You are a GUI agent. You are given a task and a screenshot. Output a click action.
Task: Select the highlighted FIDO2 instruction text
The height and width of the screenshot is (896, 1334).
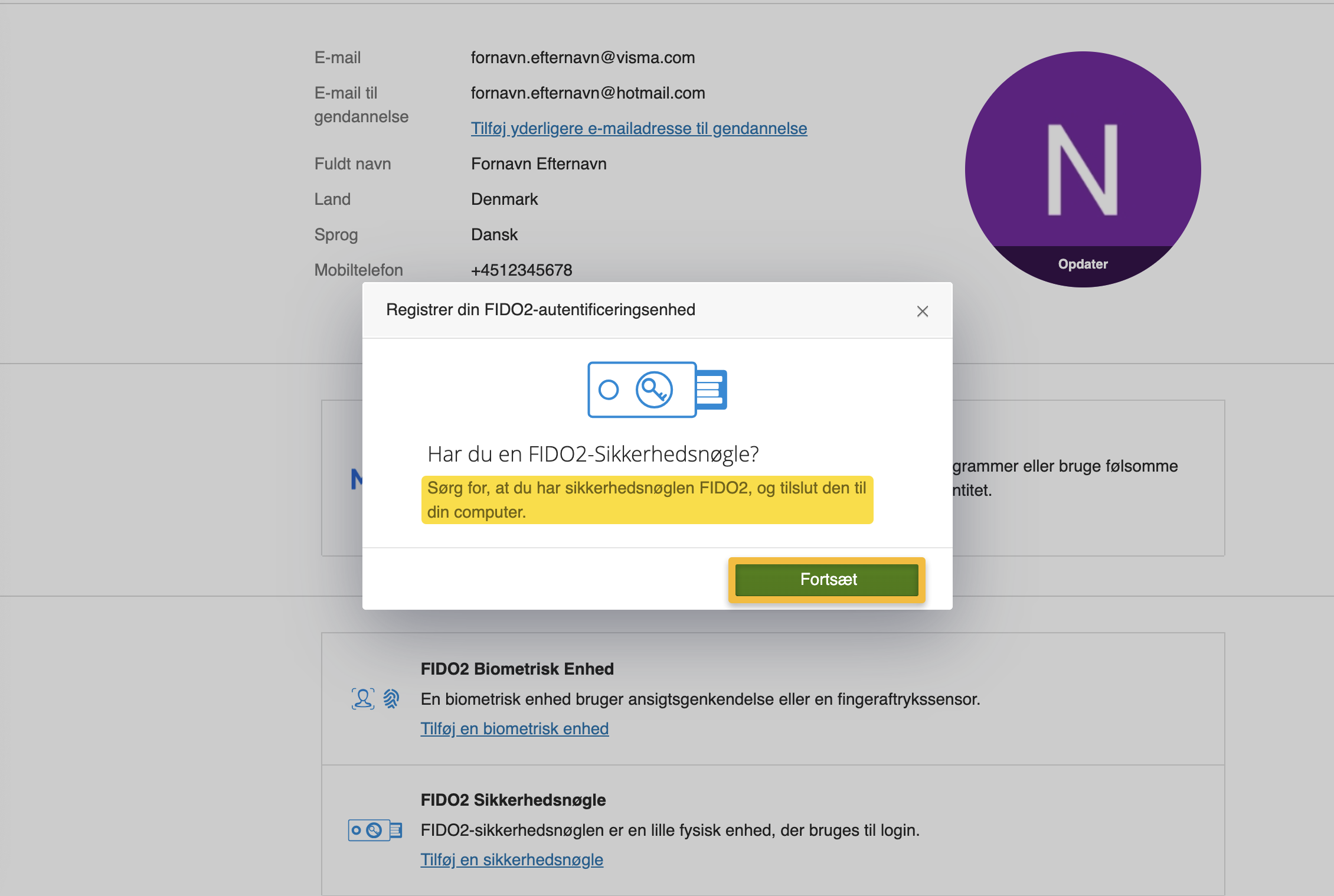pyautogui.click(x=646, y=500)
